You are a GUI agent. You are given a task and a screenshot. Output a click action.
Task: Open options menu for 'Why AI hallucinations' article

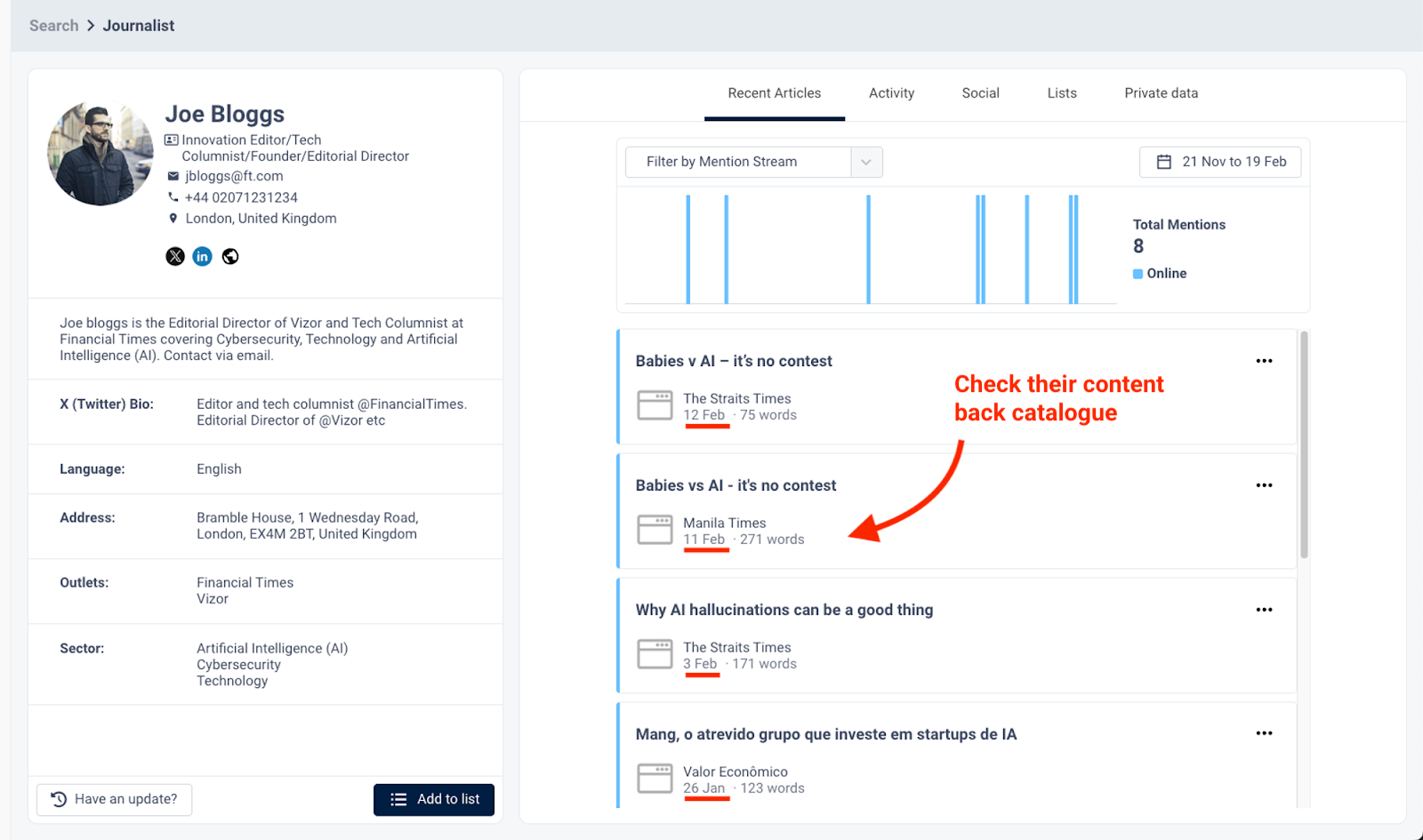(x=1264, y=610)
